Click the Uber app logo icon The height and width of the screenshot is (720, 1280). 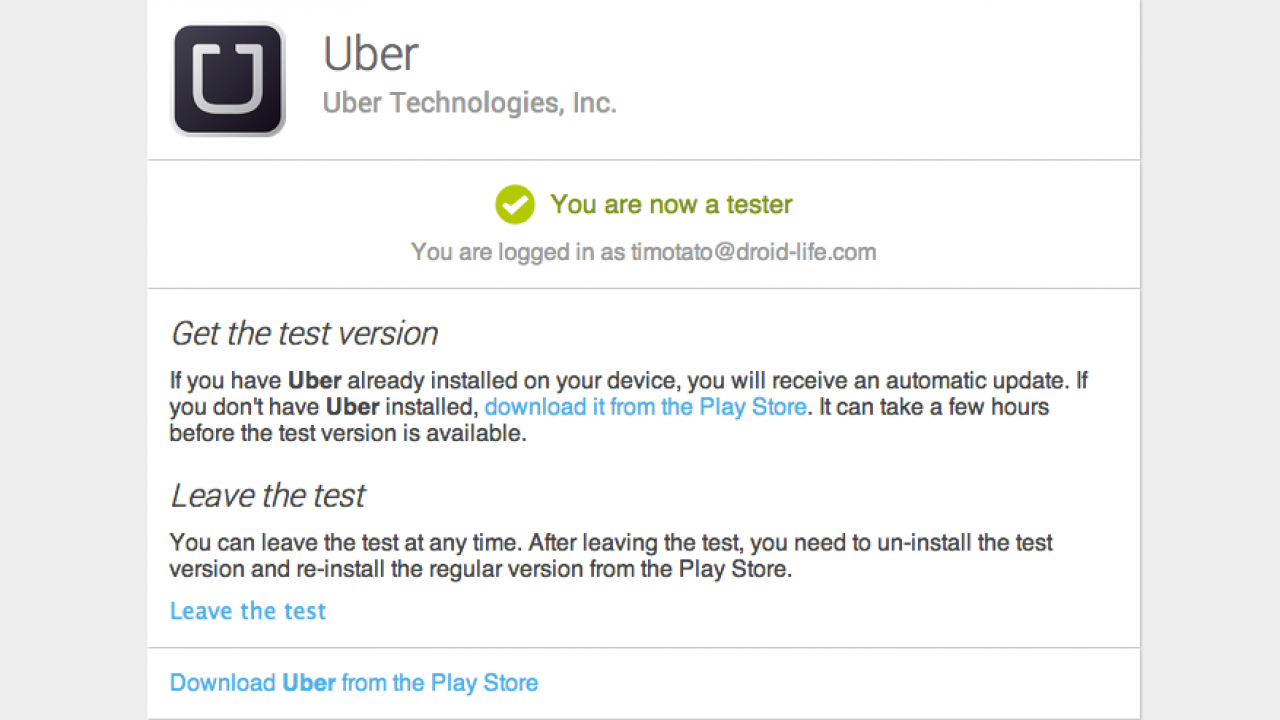pyautogui.click(x=229, y=79)
